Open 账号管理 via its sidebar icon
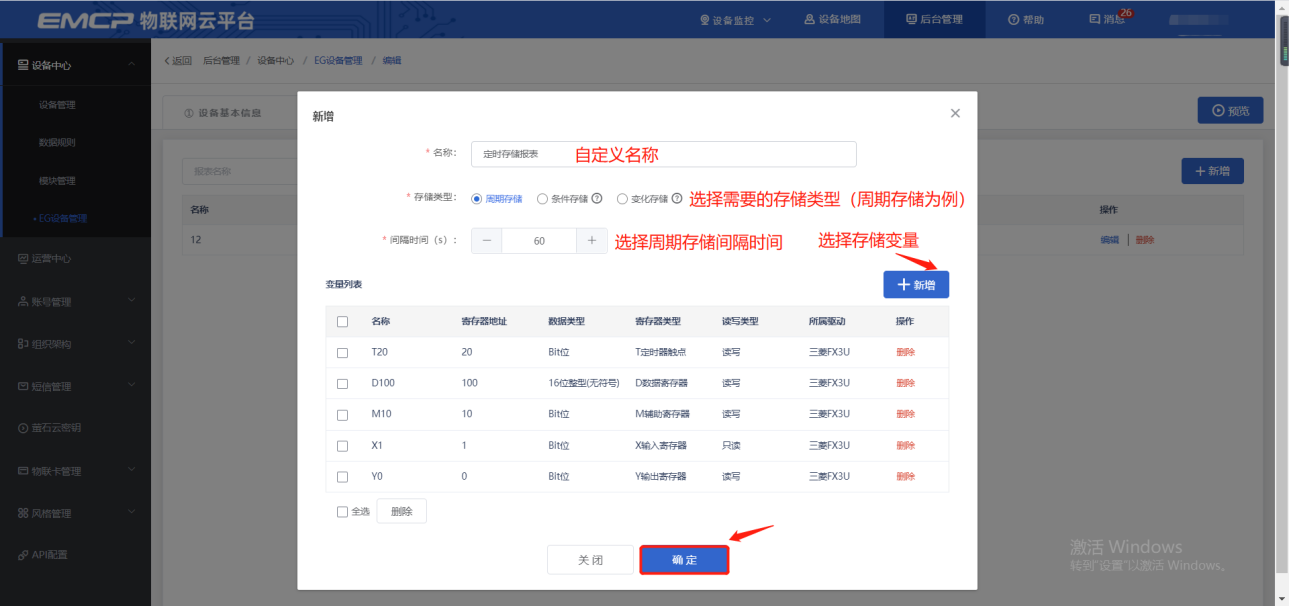Viewport: 1289px width, 606px height. [x=23, y=301]
